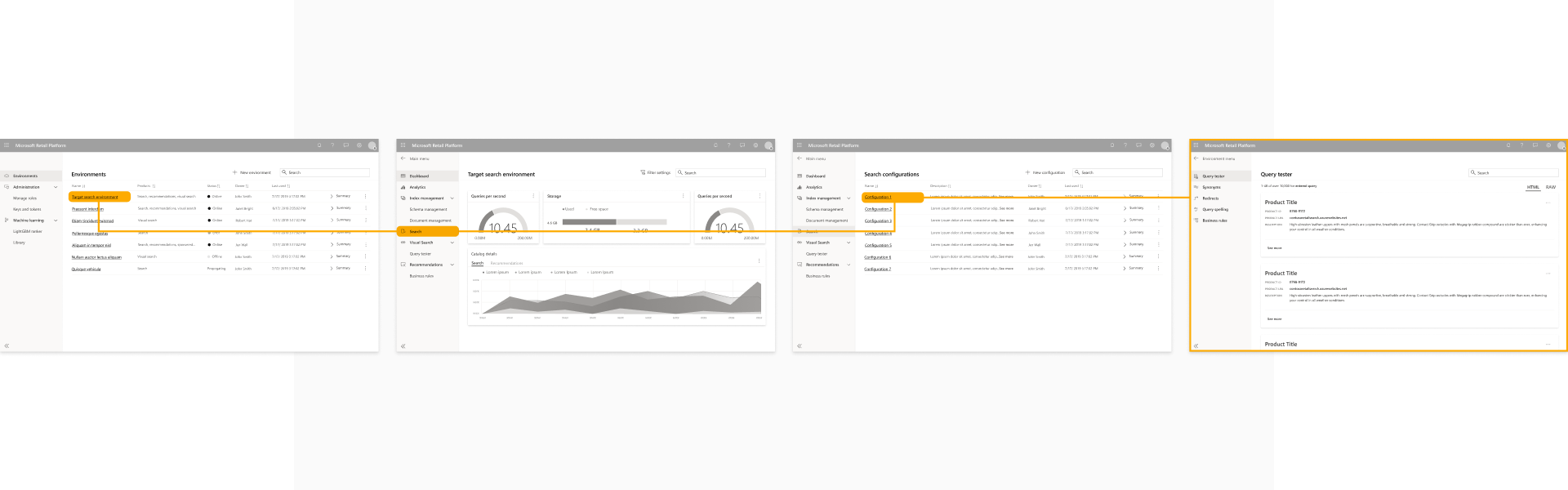Expand Administration section in Environments sidebar
Viewport: 1568px width, 490px height.
[56, 187]
